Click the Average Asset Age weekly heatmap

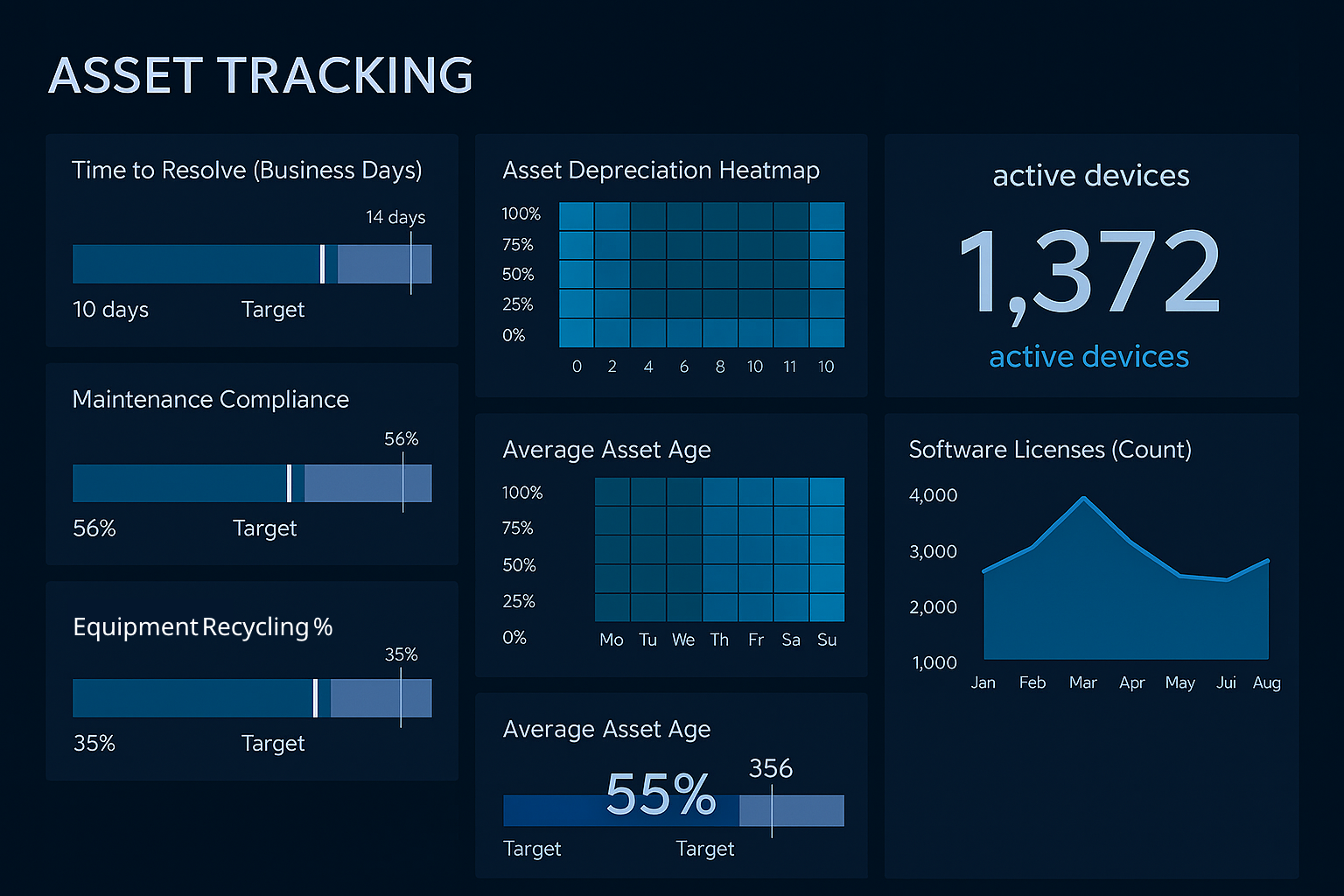point(719,551)
